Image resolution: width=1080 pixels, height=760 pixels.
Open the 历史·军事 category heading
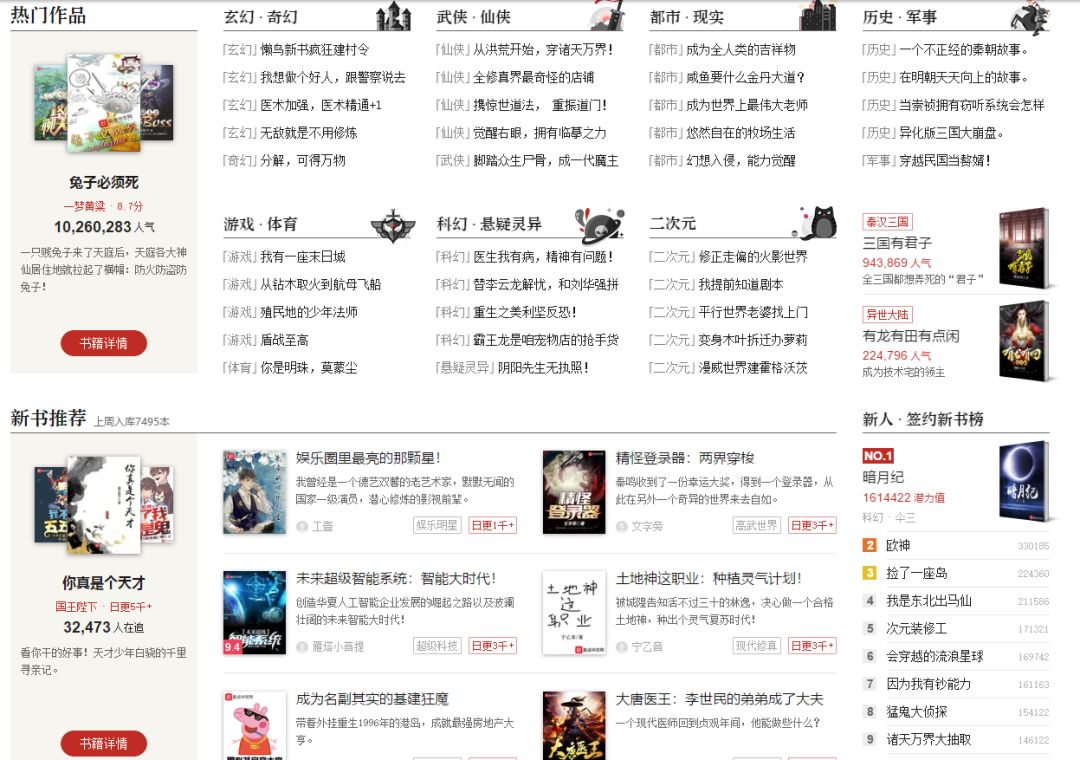point(900,17)
